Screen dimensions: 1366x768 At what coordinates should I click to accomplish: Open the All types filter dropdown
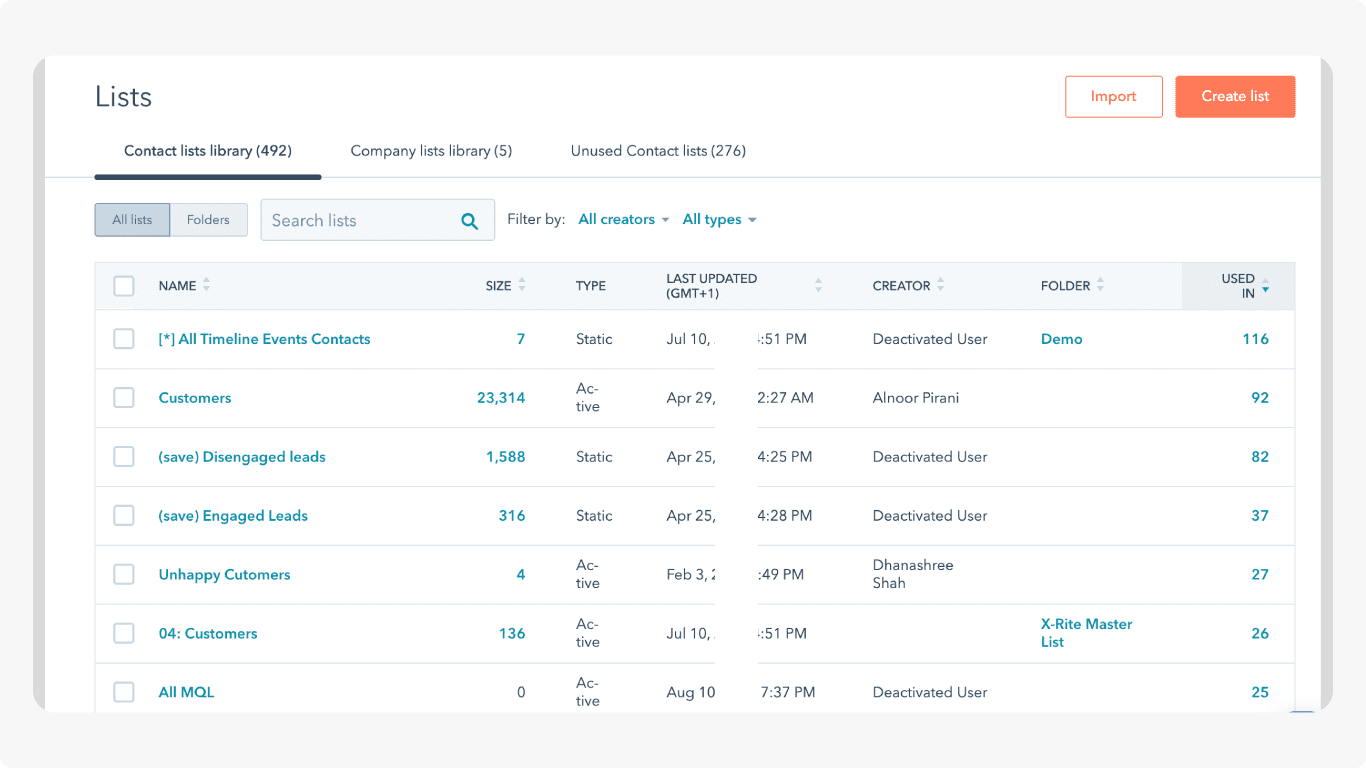pyautogui.click(x=719, y=219)
